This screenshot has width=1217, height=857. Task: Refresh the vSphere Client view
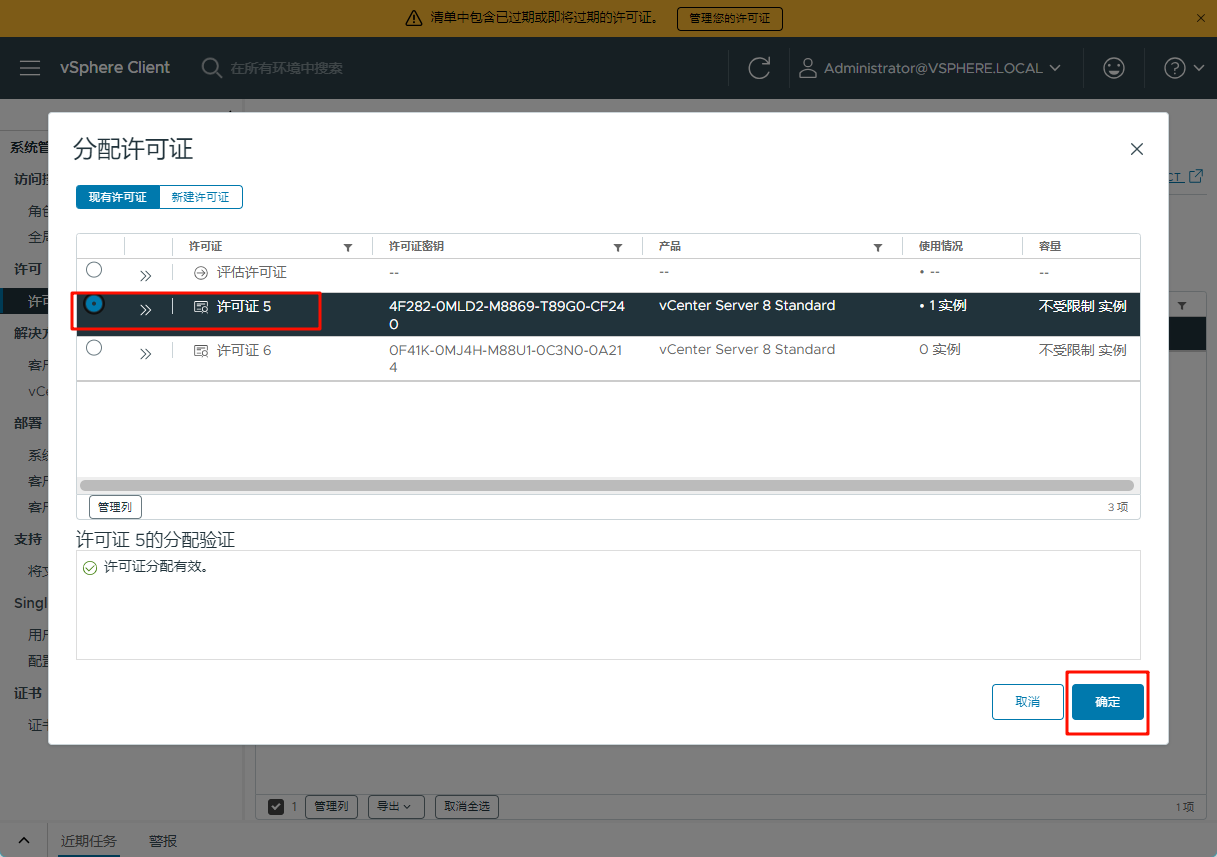[x=759, y=68]
